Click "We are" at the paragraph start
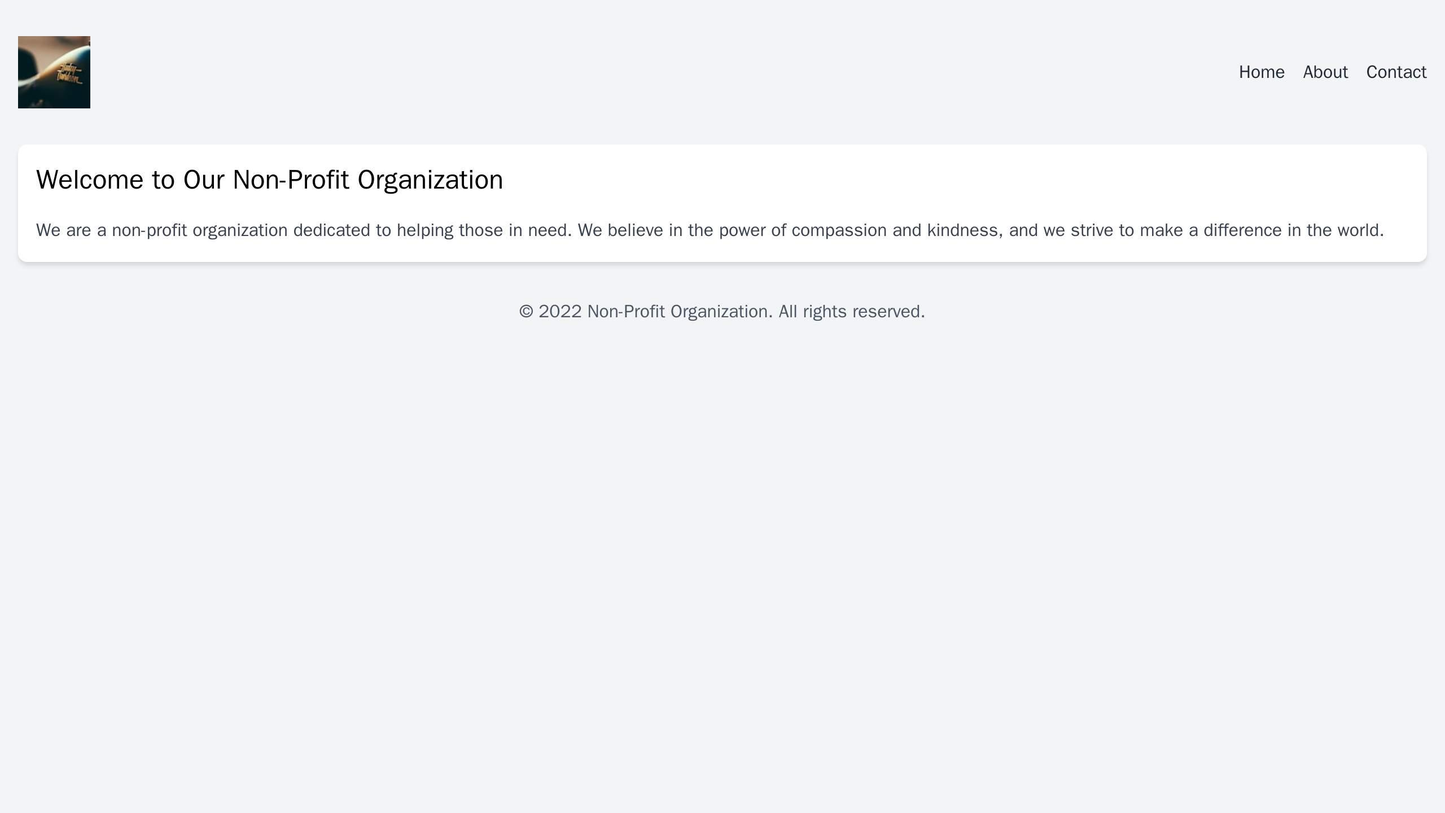 click(63, 230)
